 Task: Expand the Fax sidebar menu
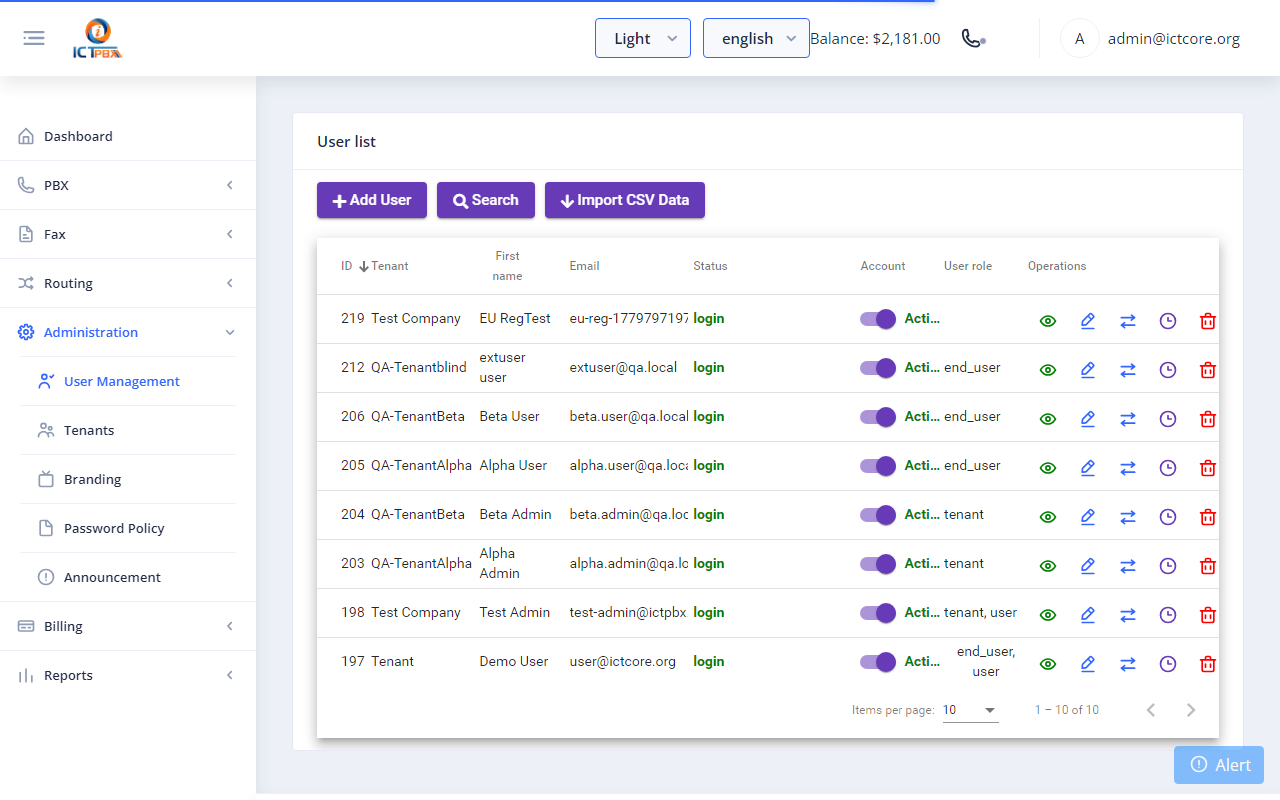[128, 234]
